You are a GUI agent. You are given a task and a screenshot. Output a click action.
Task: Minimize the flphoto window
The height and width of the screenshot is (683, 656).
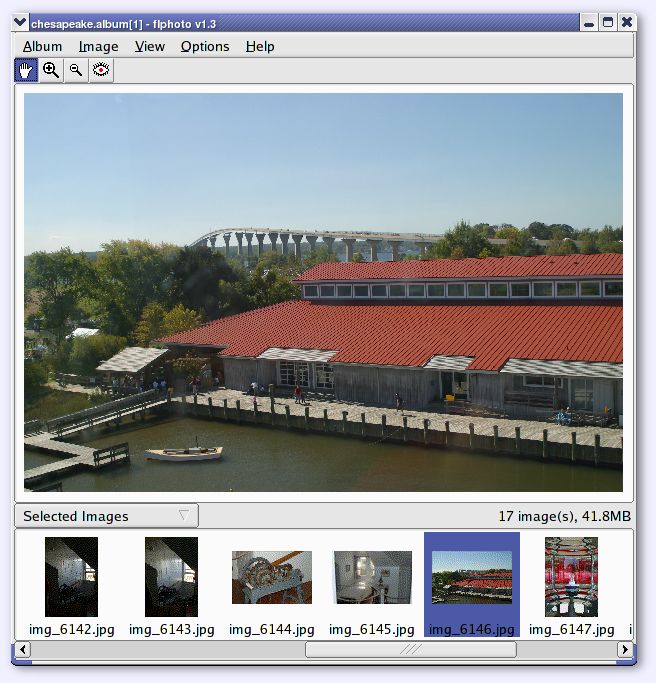pyautogui.click(x=589, y=23)
